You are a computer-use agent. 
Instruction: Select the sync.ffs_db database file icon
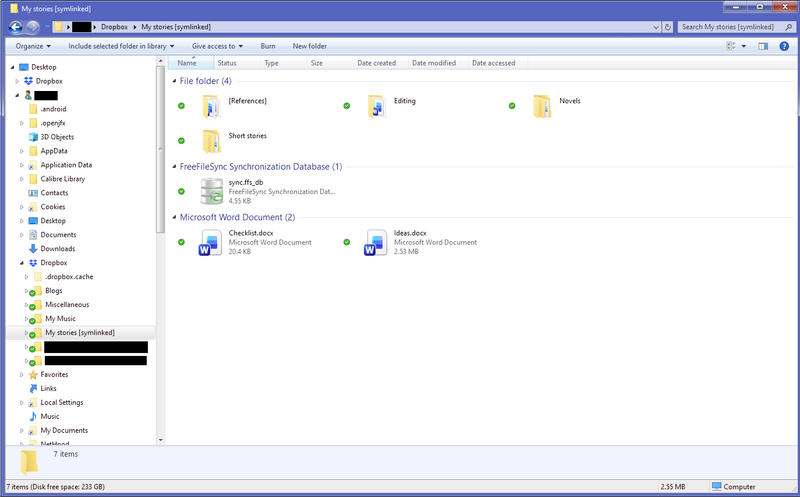[x=211, y=191]
